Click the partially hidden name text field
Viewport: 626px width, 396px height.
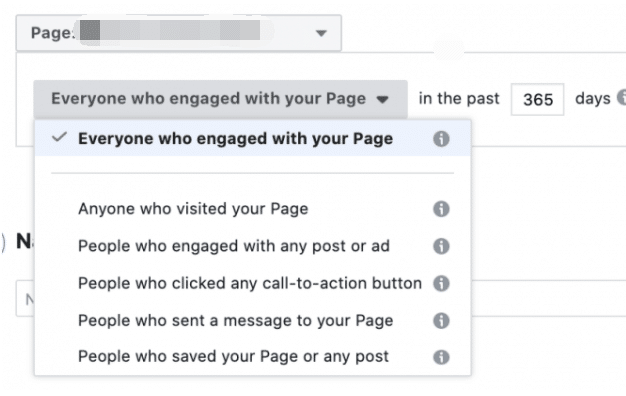pos(25,299)
